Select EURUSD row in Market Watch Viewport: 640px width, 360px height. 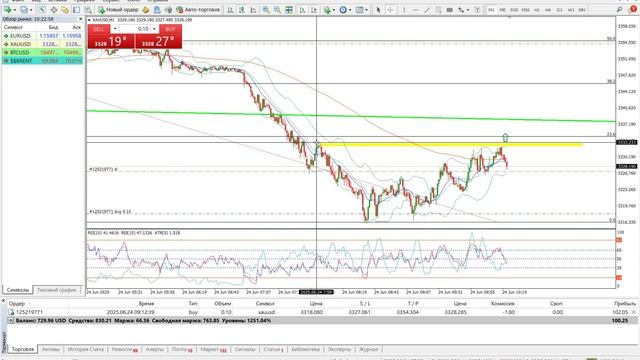coord(42,36)
